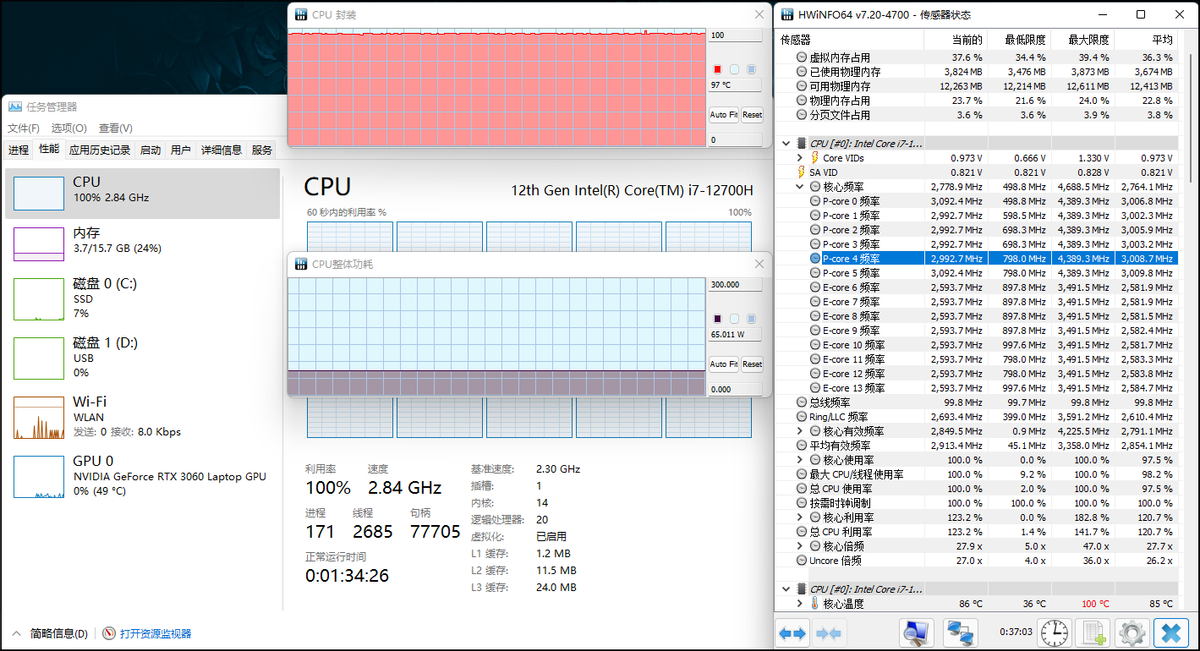Screen dimensions: 1200x651
Task: Expand the Core VIDs sensor group
Action: (x=799, y=157)
